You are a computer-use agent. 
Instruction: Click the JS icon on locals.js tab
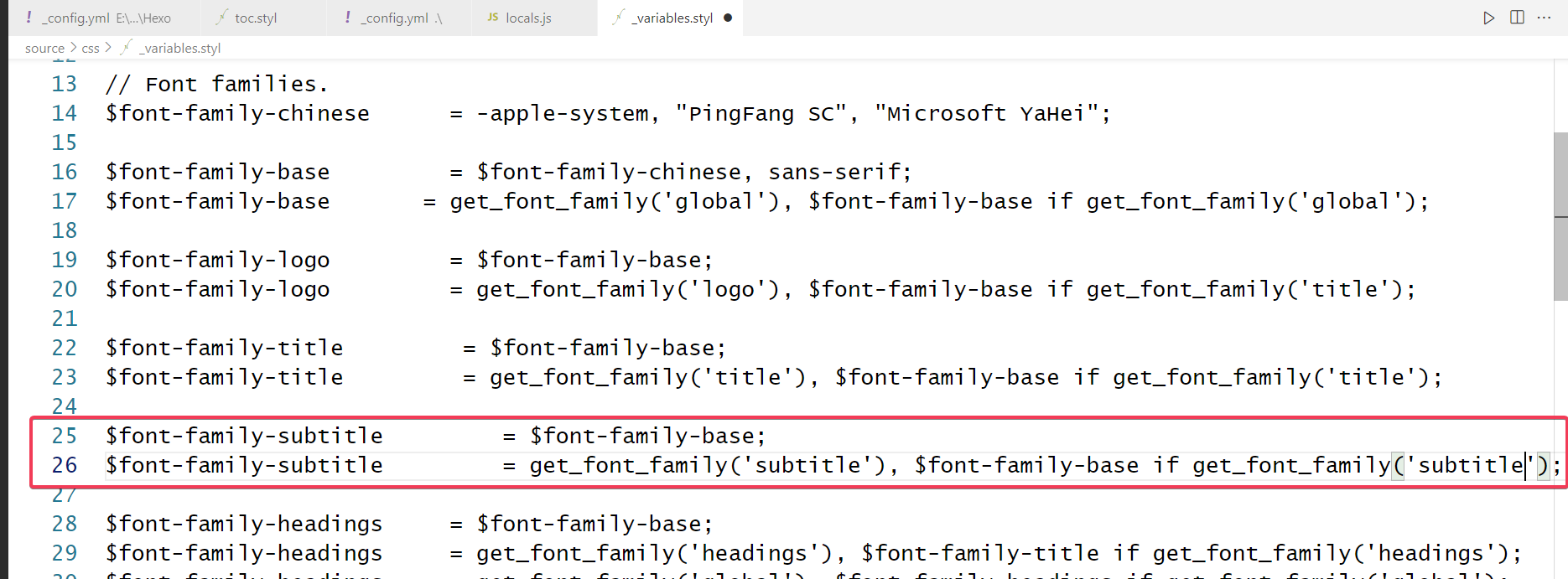493,18
